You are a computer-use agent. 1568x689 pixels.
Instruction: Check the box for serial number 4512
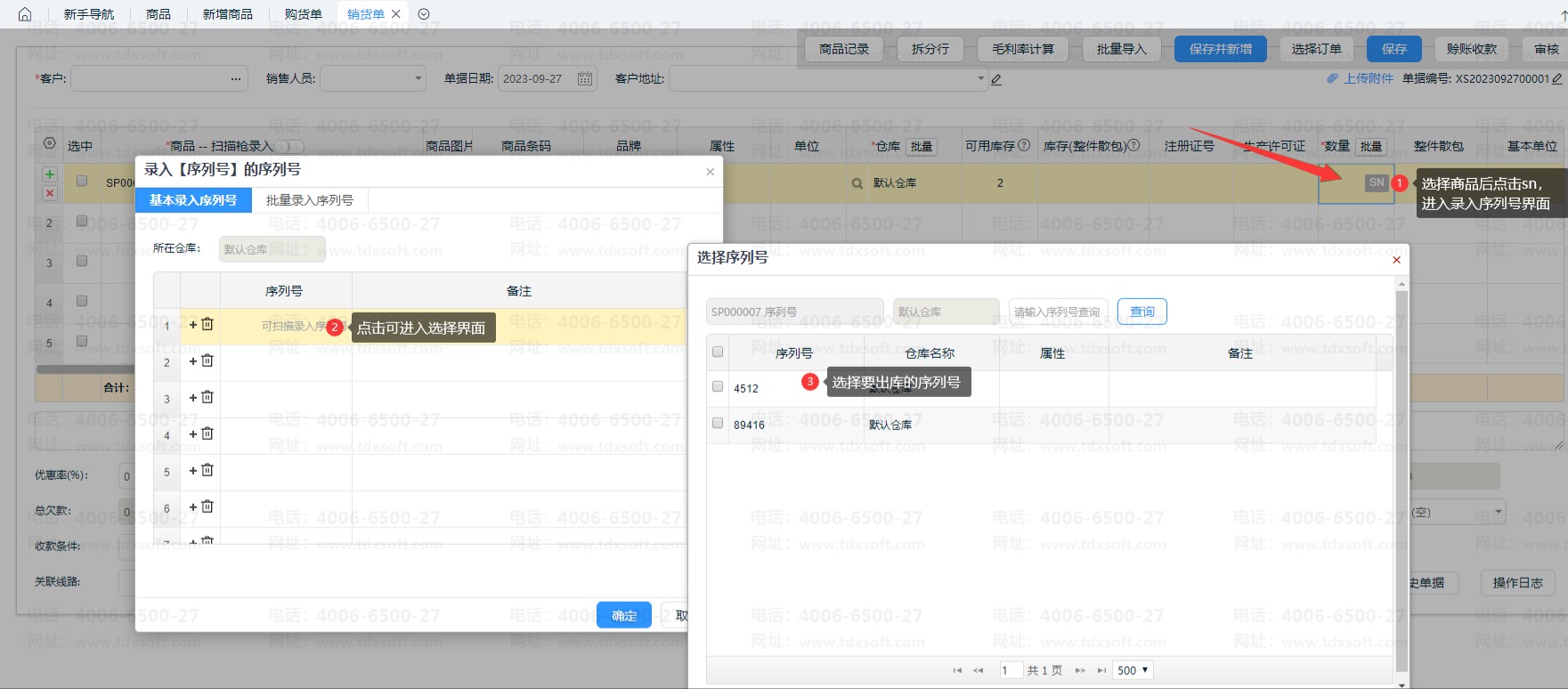(x=718, y=387)
